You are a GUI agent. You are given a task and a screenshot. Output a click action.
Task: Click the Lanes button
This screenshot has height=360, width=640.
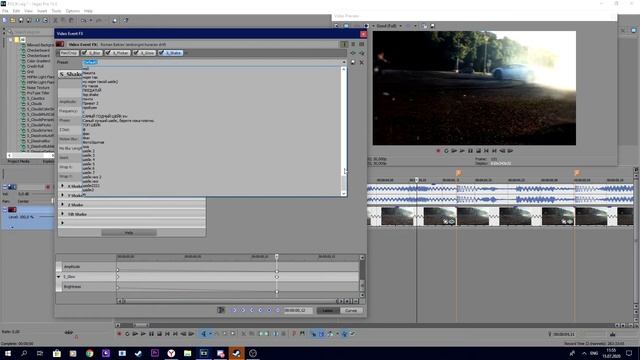pos(328,311)
